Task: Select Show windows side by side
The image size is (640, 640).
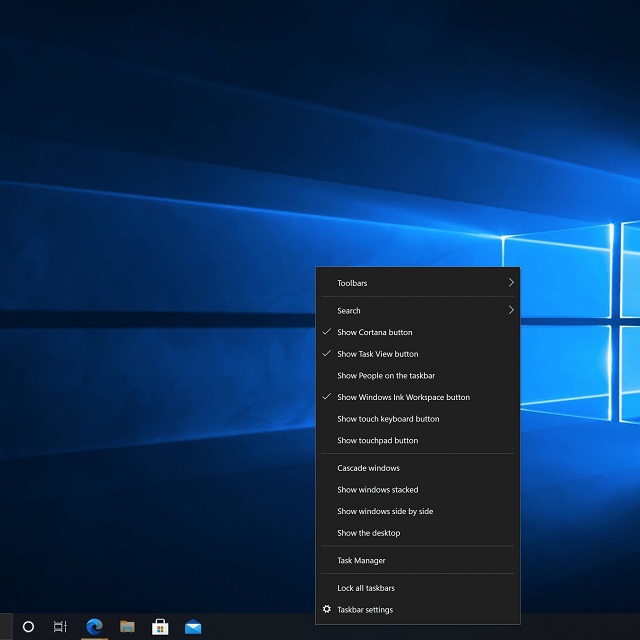Action: (x=418, y=511)
